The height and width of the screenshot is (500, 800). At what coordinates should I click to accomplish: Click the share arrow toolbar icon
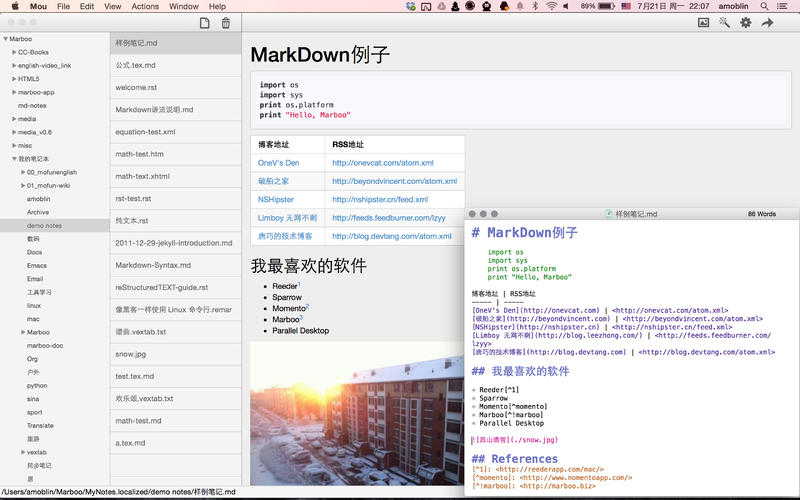pyautogui.click(x=767, y=22)
